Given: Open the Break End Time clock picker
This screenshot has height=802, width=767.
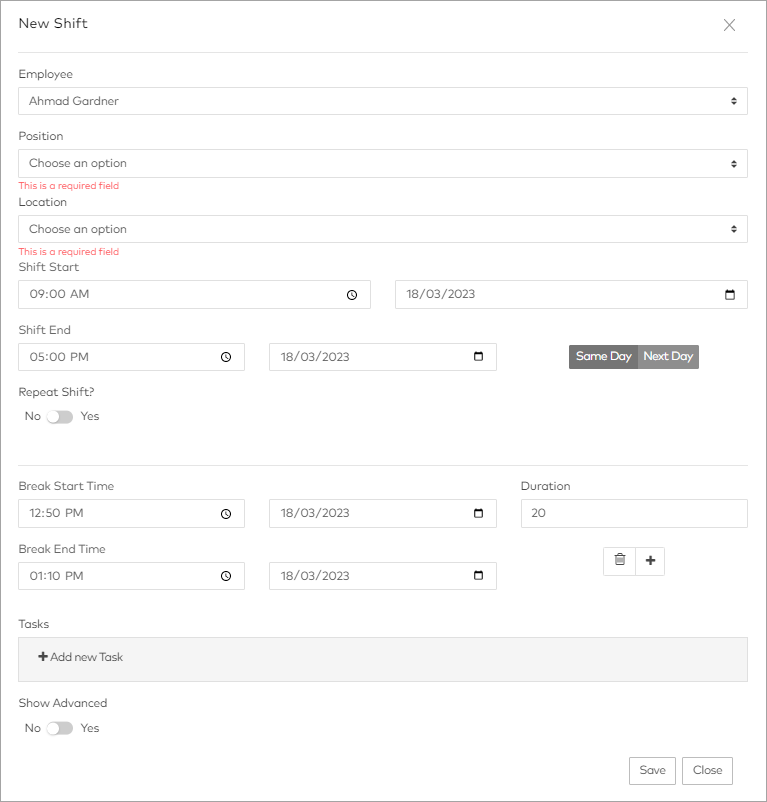Looking at the screenshot, I should click(227, 575).
